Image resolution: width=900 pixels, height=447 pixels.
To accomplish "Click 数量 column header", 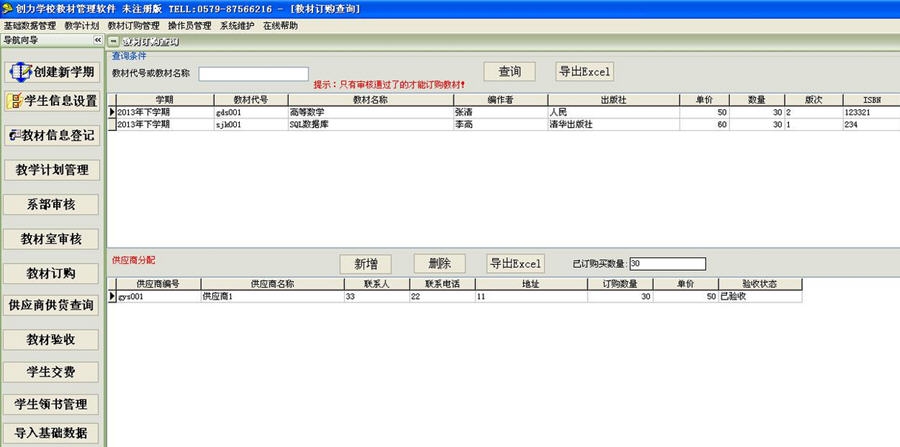I will tap(757, 100).
